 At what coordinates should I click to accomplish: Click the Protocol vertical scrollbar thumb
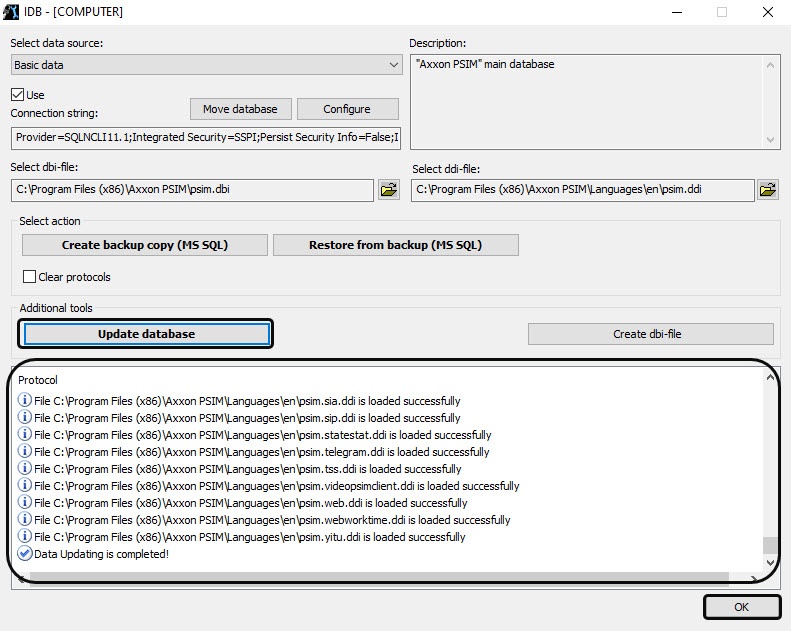[x=770, y=545]
